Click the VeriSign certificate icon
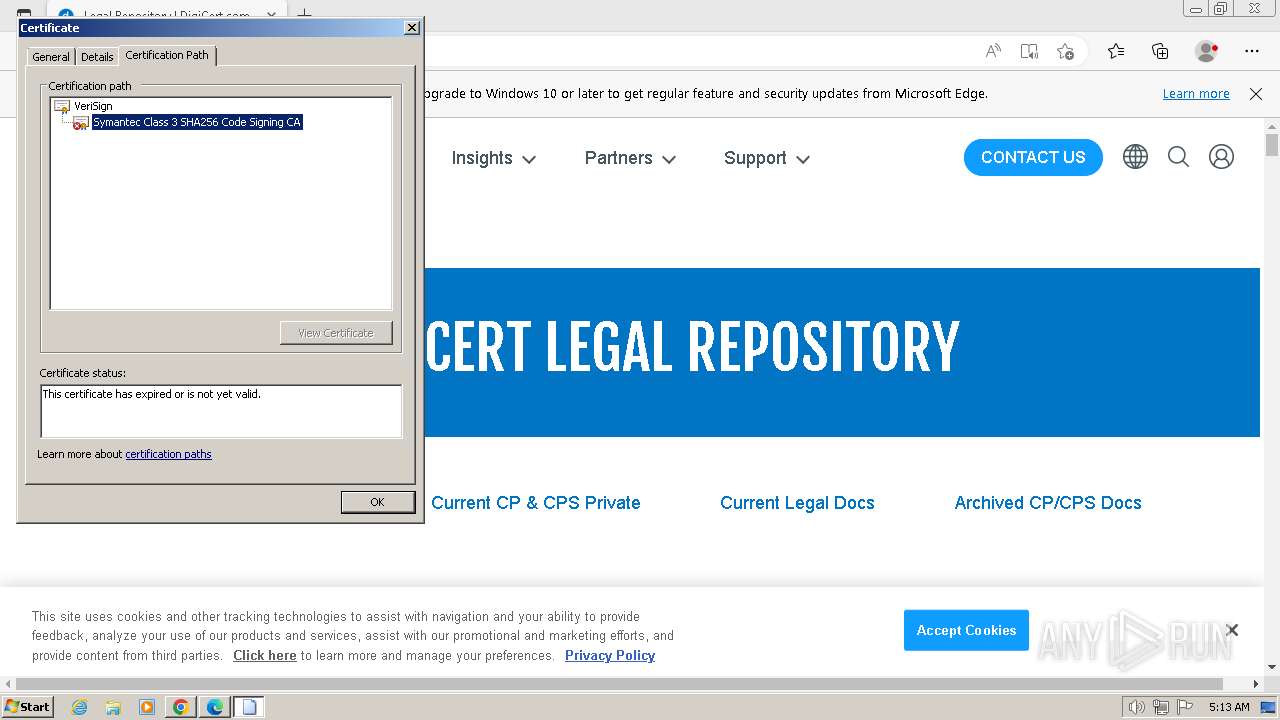Image resolution: width=1280 pixels, height=720 pixels. pos(62,106)
